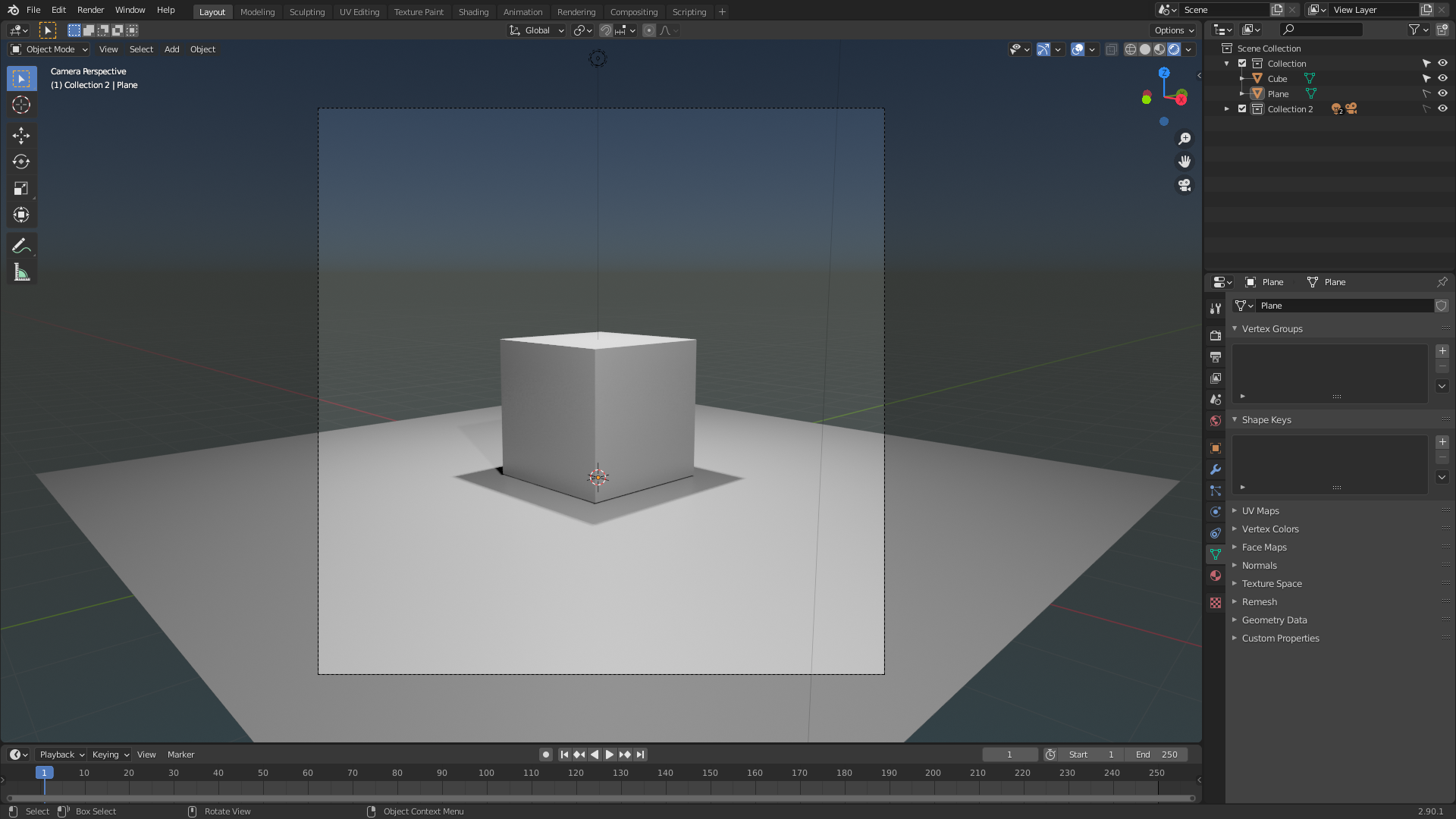The image size is (1456, 819).
Task: Select the Rotate tool
Action: pyautogui.click(x=21, y=162)
